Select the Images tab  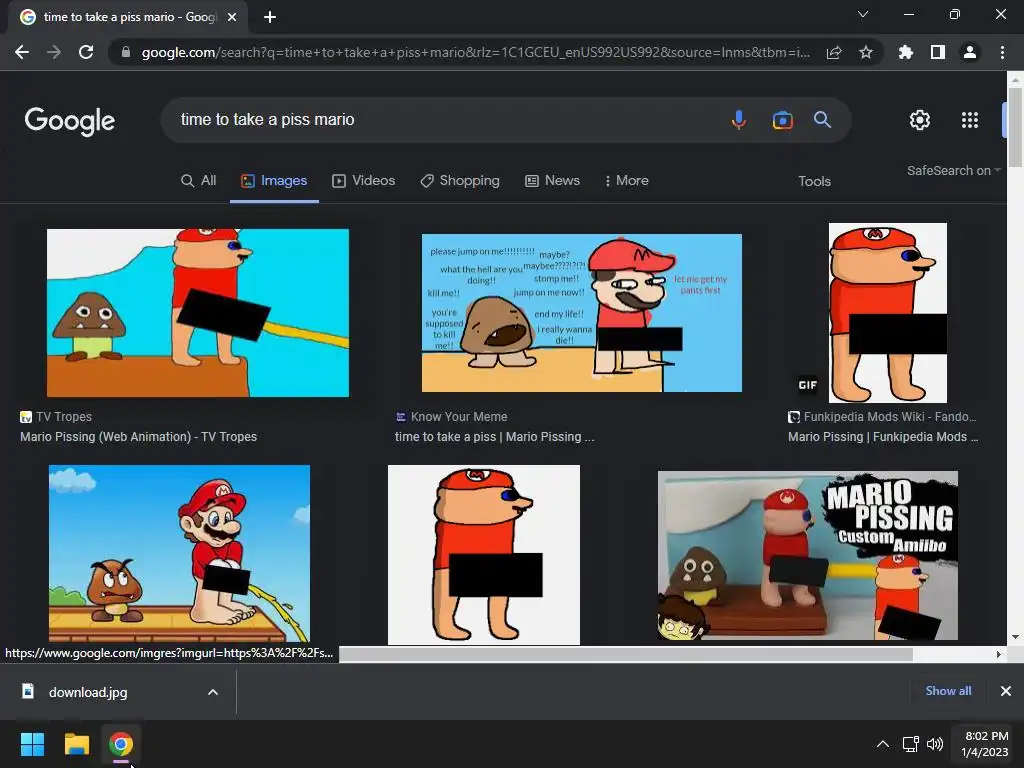tap(274, 181)
